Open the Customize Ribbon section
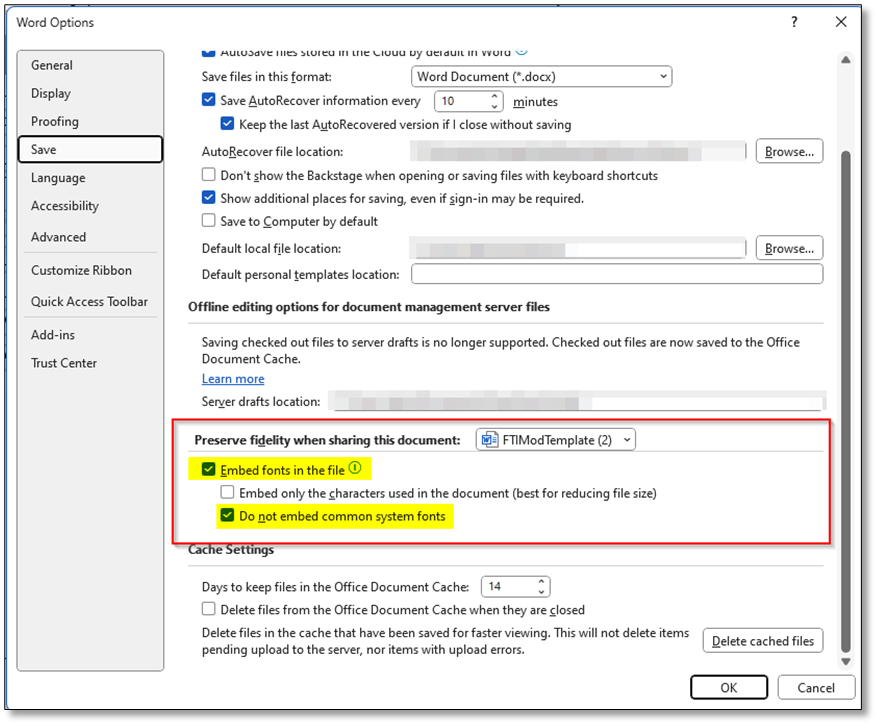The width and height of the screenshot is (878, 726). point(81,269)
